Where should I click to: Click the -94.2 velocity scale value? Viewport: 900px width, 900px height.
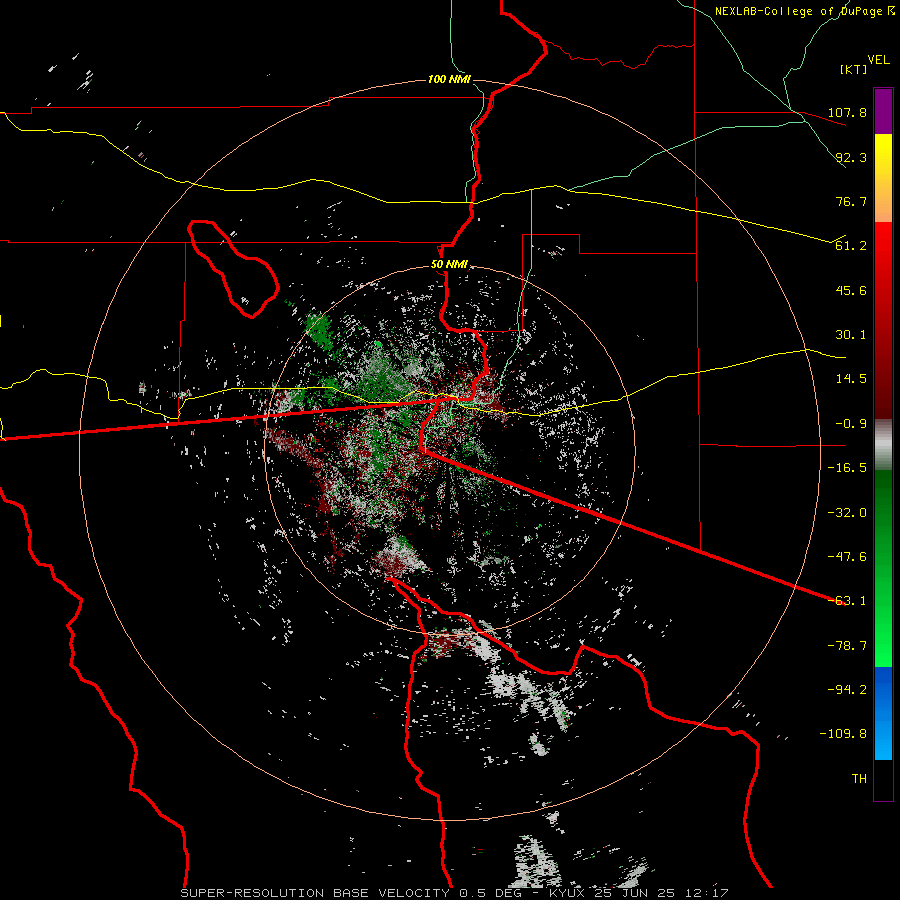[x=847, y=690]
